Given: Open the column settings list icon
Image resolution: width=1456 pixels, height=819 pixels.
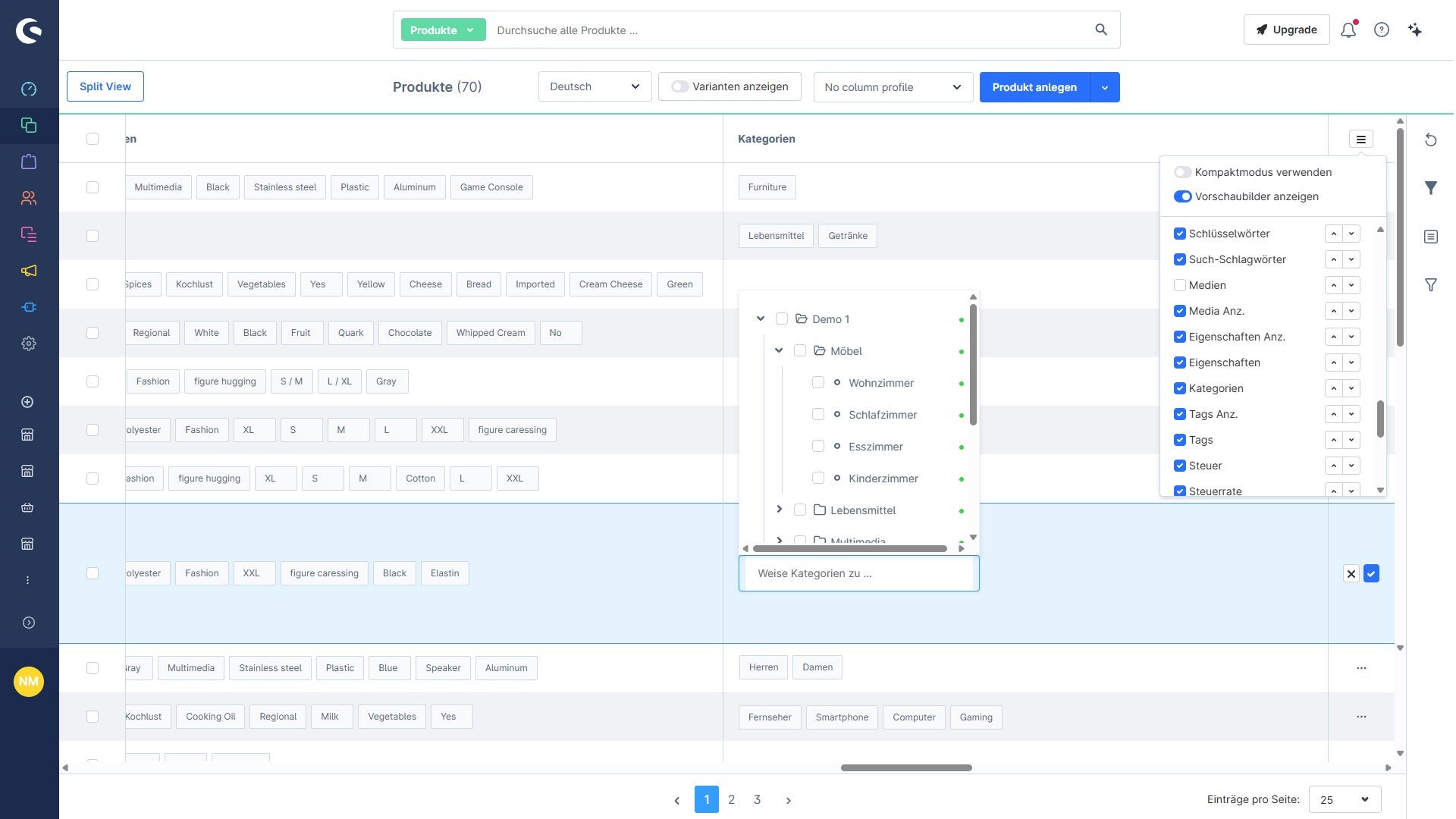Looking at the screenshot, I should coord(1361,140).
